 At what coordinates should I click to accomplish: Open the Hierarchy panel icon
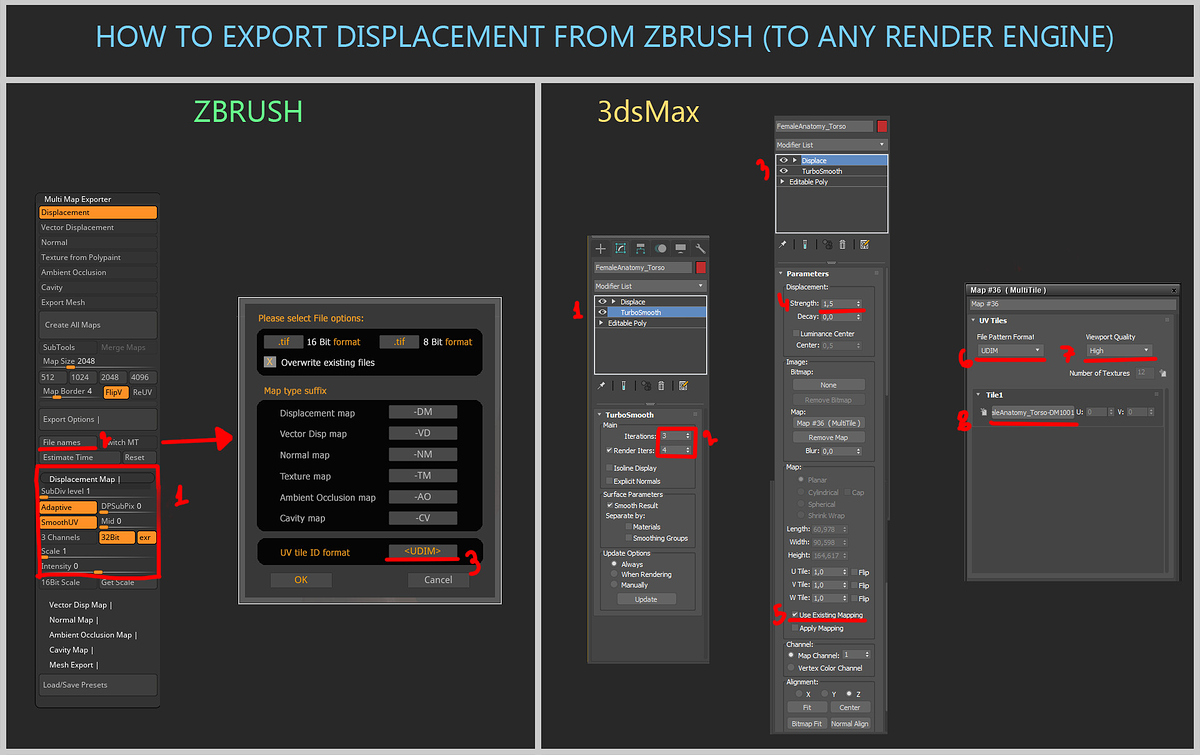point(641,248)
